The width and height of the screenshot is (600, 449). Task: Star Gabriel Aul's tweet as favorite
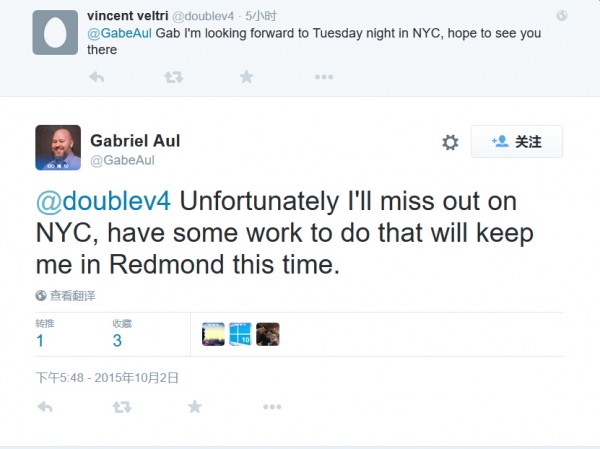[194, 407]
